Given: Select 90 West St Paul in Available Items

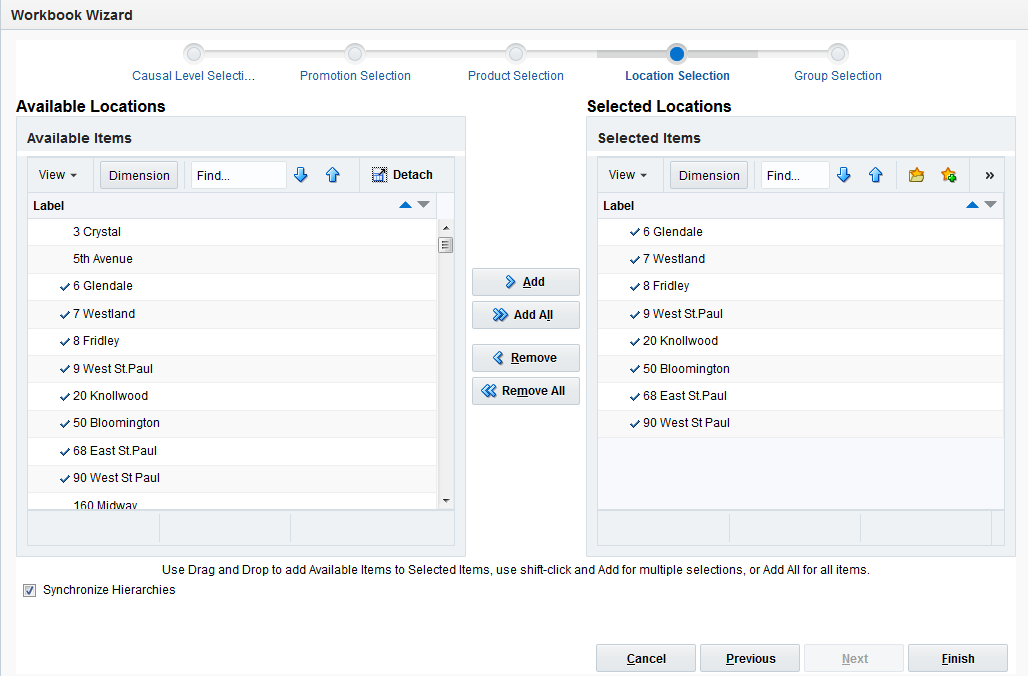Looking at the screenshot, I should pos(232,478).
